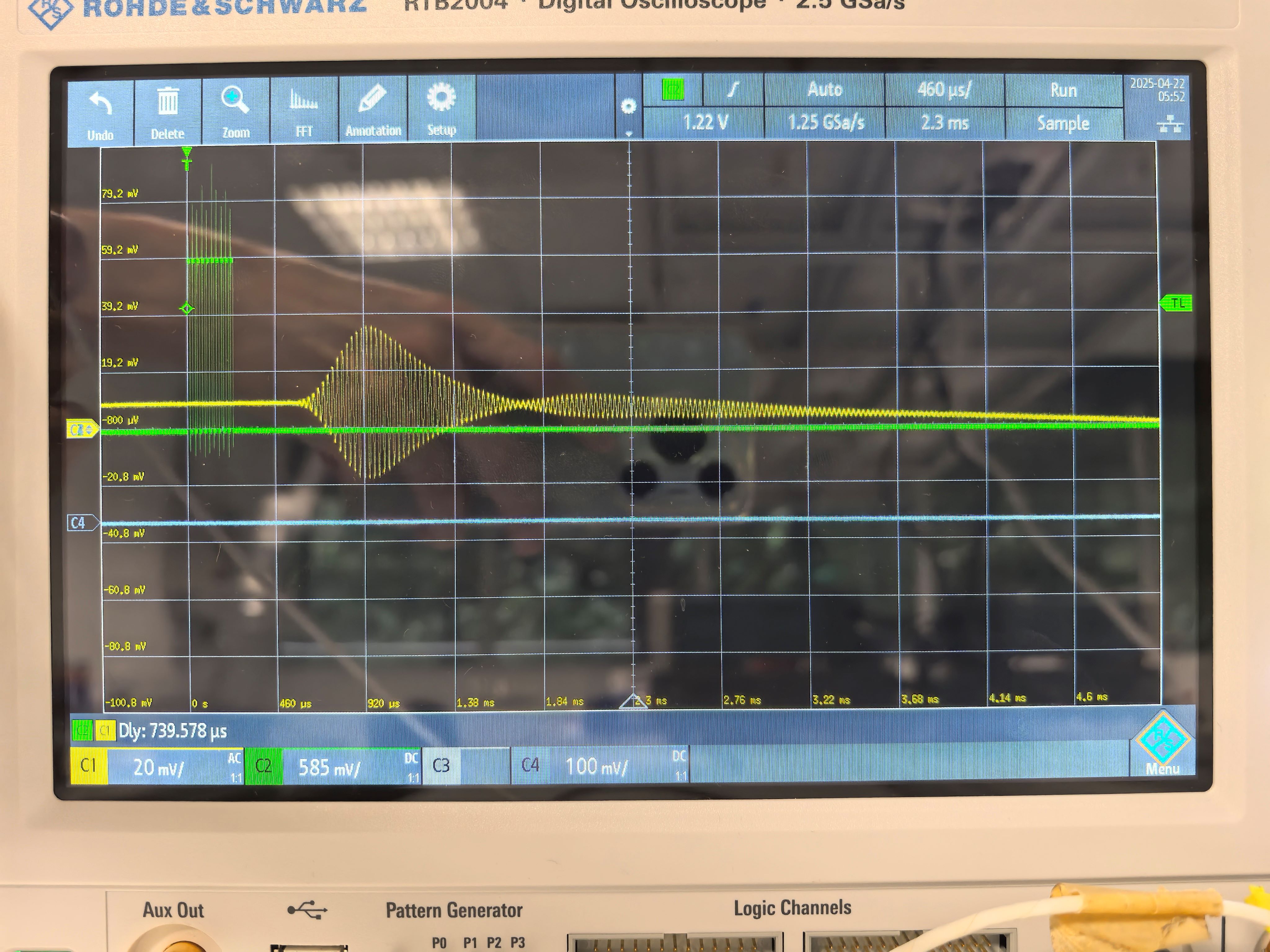Expand the toolbar dropdown with small gear
The image size is (1270, 952).
629,109
